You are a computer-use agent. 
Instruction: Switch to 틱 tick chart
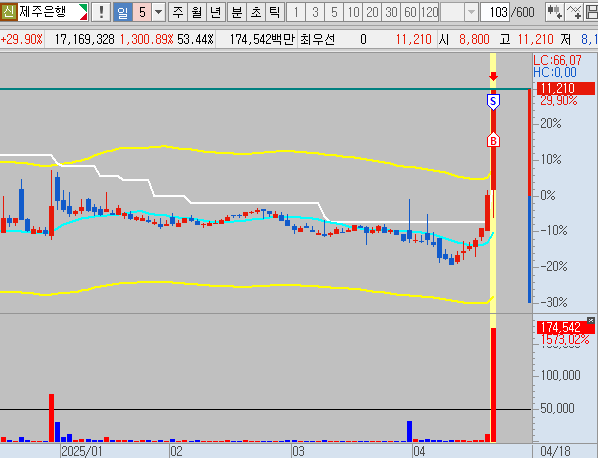point(275,12)
